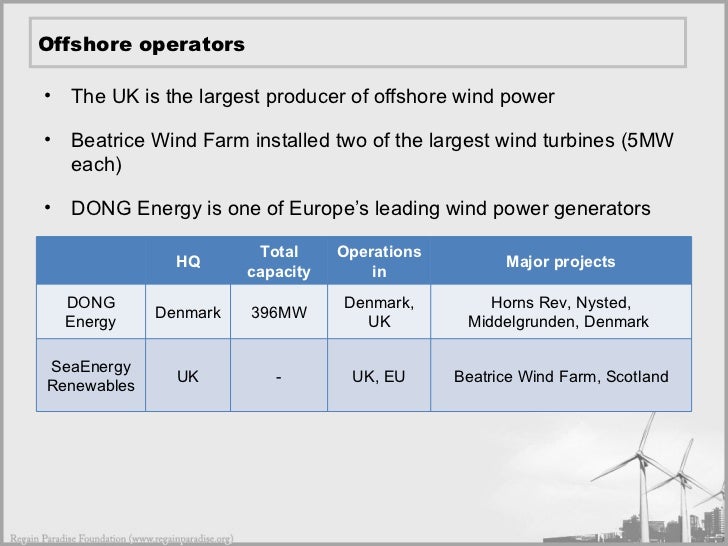Select bullet 'The UK is the largest producer'
The height and width of the screenshot is (546, 728).
[x=312, y=97]
